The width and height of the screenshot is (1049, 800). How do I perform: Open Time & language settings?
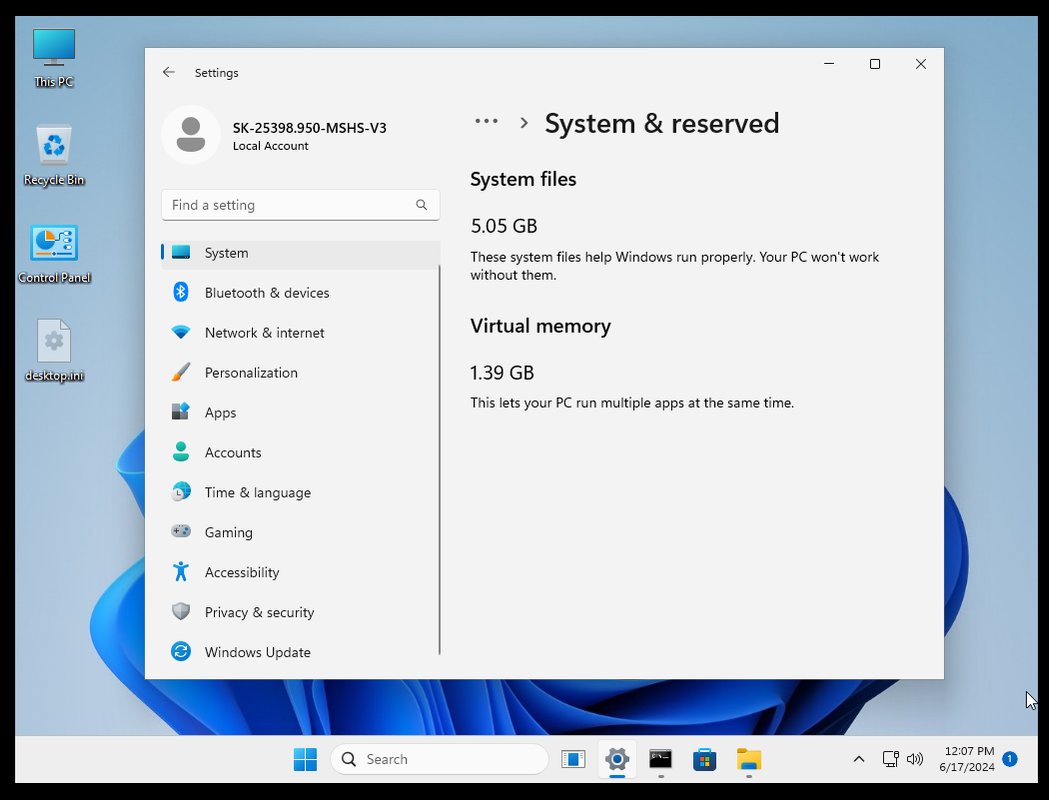click(x=300, y=492)
